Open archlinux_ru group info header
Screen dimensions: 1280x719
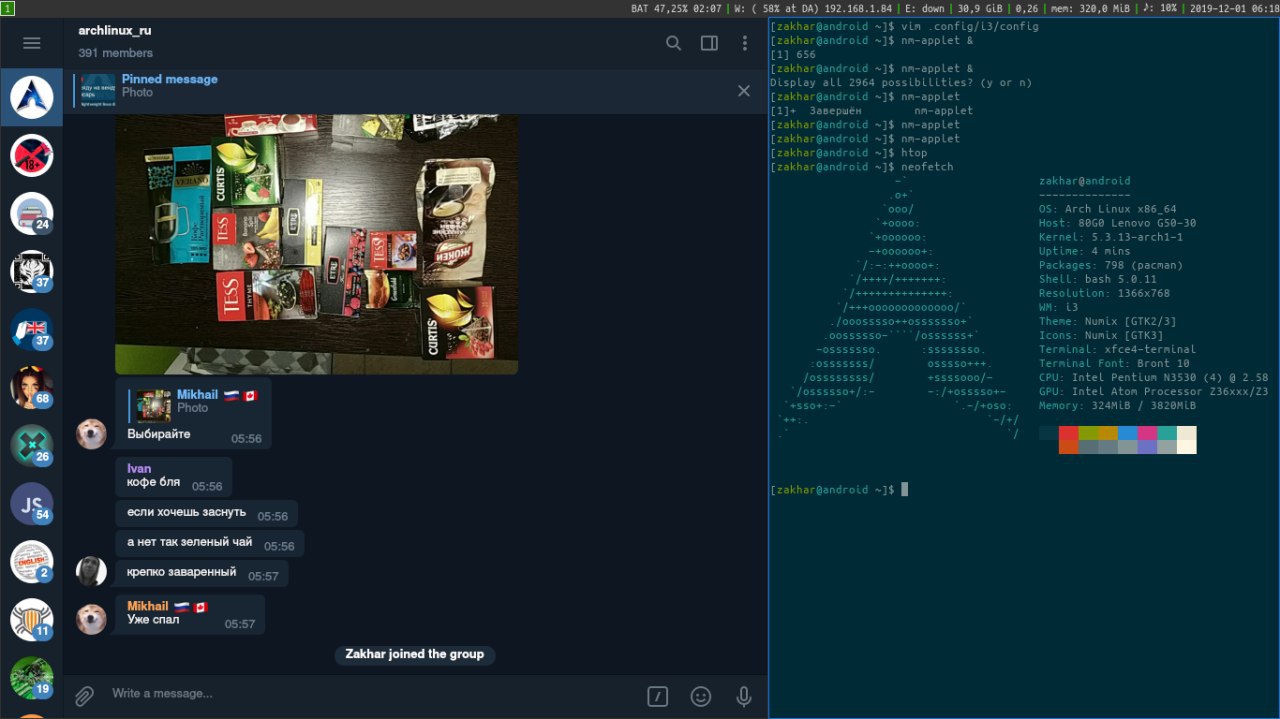(x=115, y=41)
